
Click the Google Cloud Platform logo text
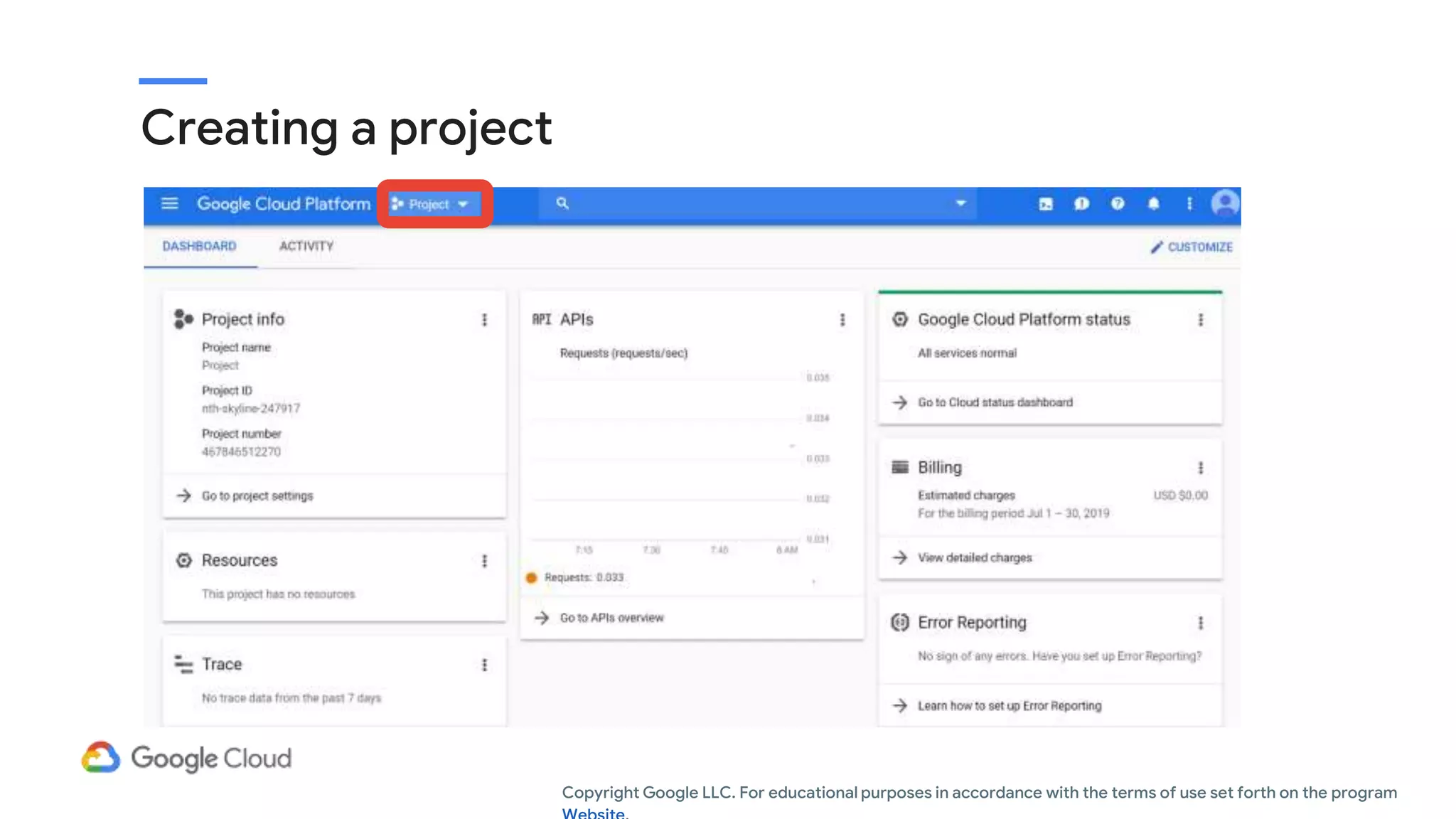pos(284,204)
